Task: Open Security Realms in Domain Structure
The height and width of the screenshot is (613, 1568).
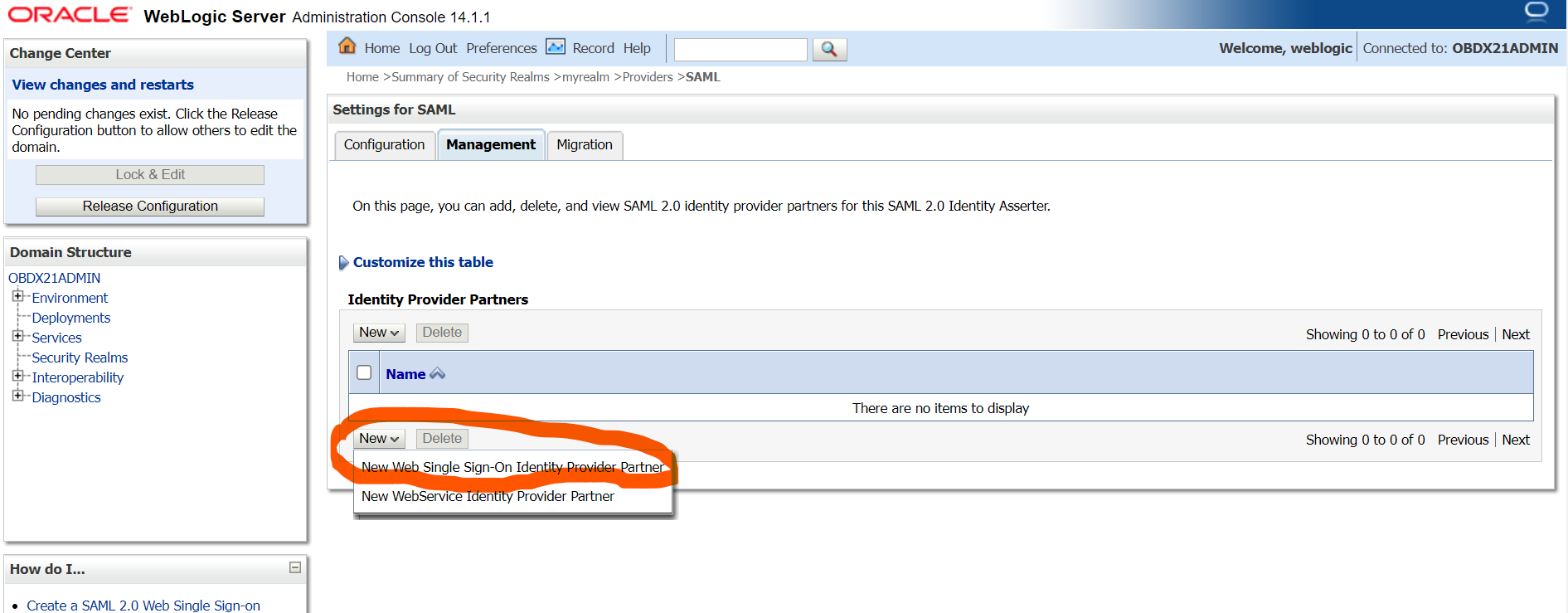Action: 80,358
